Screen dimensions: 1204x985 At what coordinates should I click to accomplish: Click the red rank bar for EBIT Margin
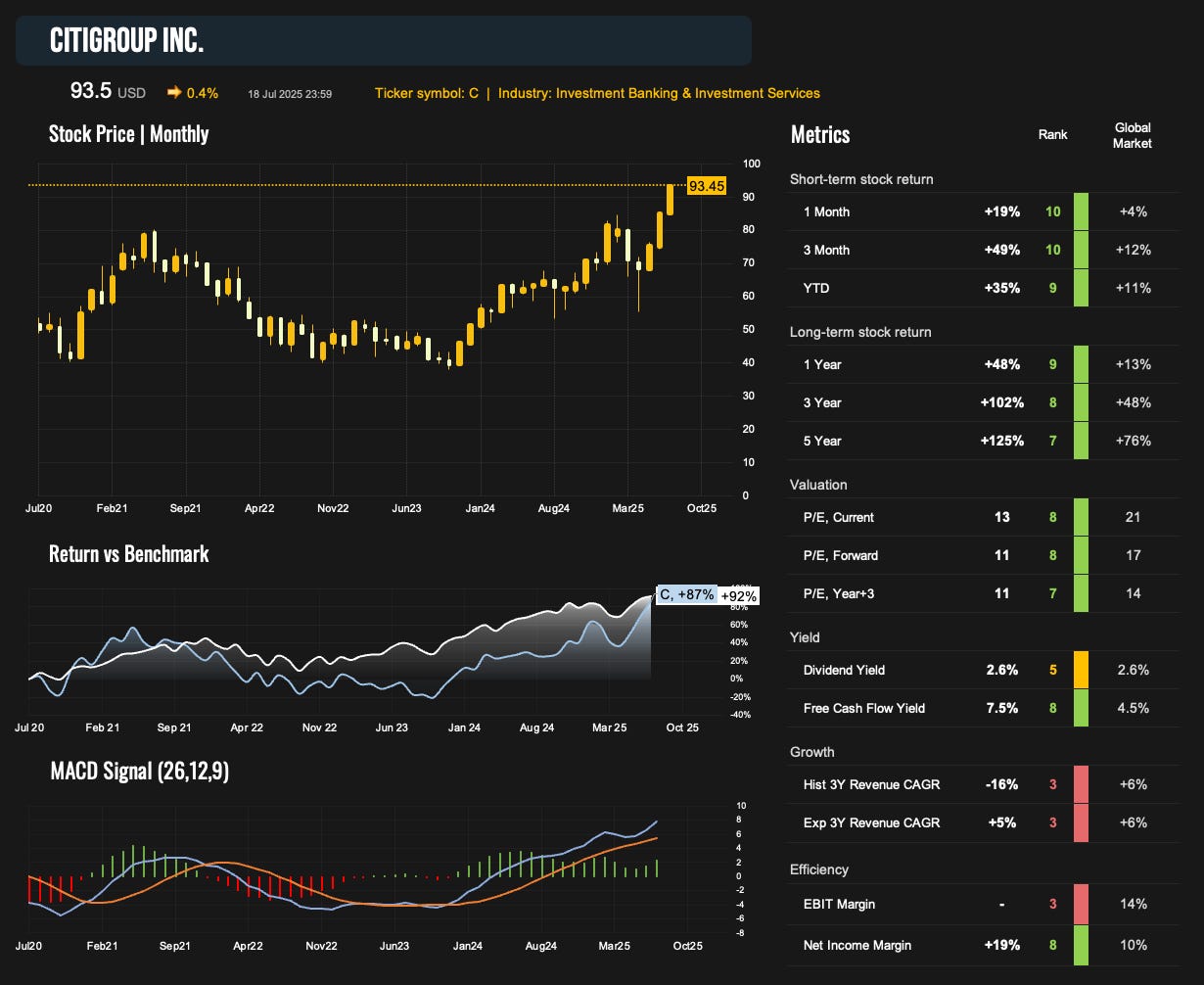(x=1081, y=904)
